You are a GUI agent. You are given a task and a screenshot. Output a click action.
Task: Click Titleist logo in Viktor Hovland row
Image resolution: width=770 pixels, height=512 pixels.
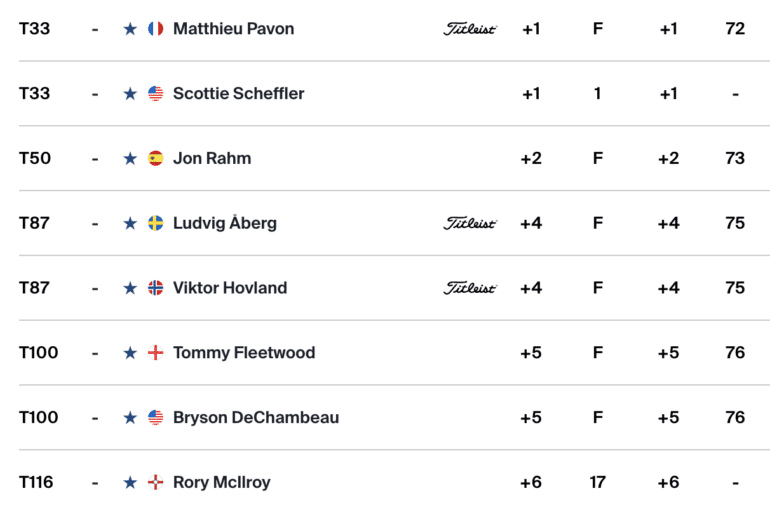pos(470,288)
